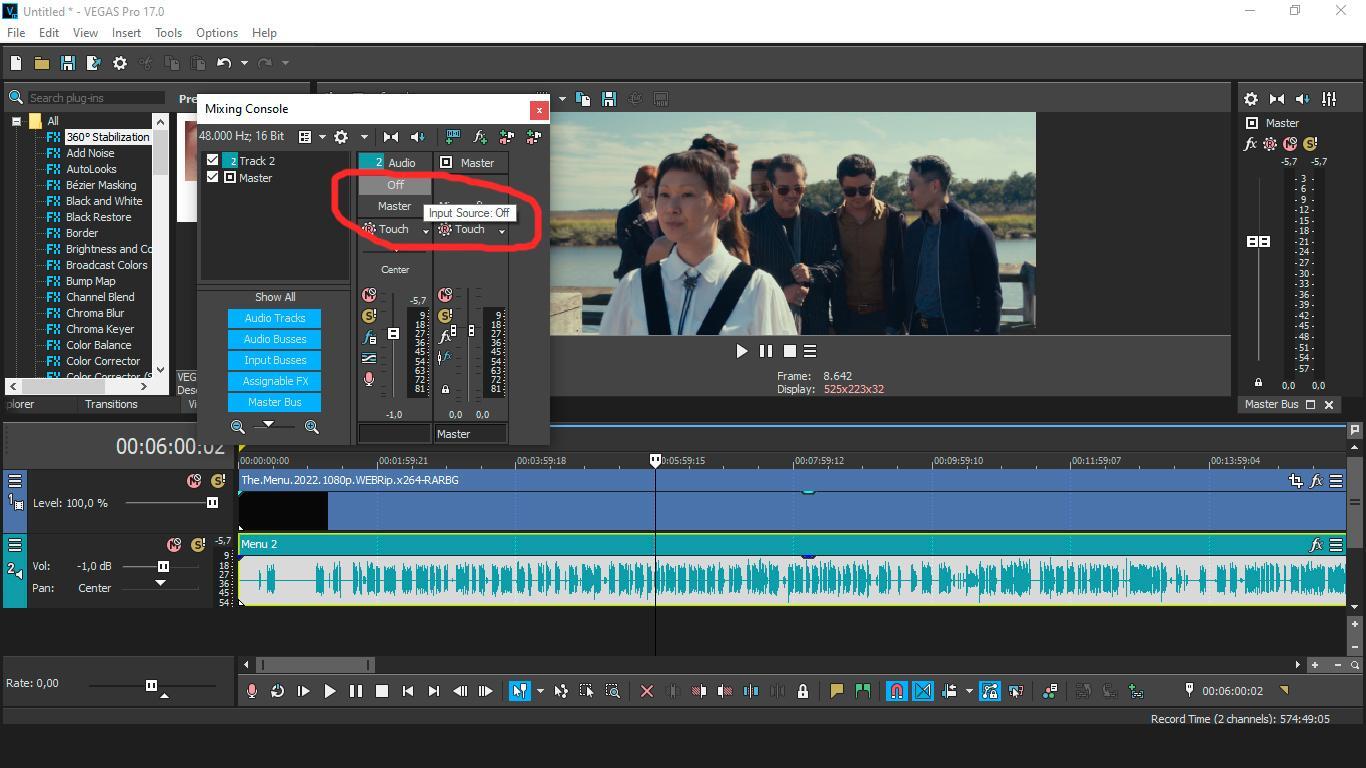
Task: Mute timeline audio track 2
Action: tap(174, 545)
